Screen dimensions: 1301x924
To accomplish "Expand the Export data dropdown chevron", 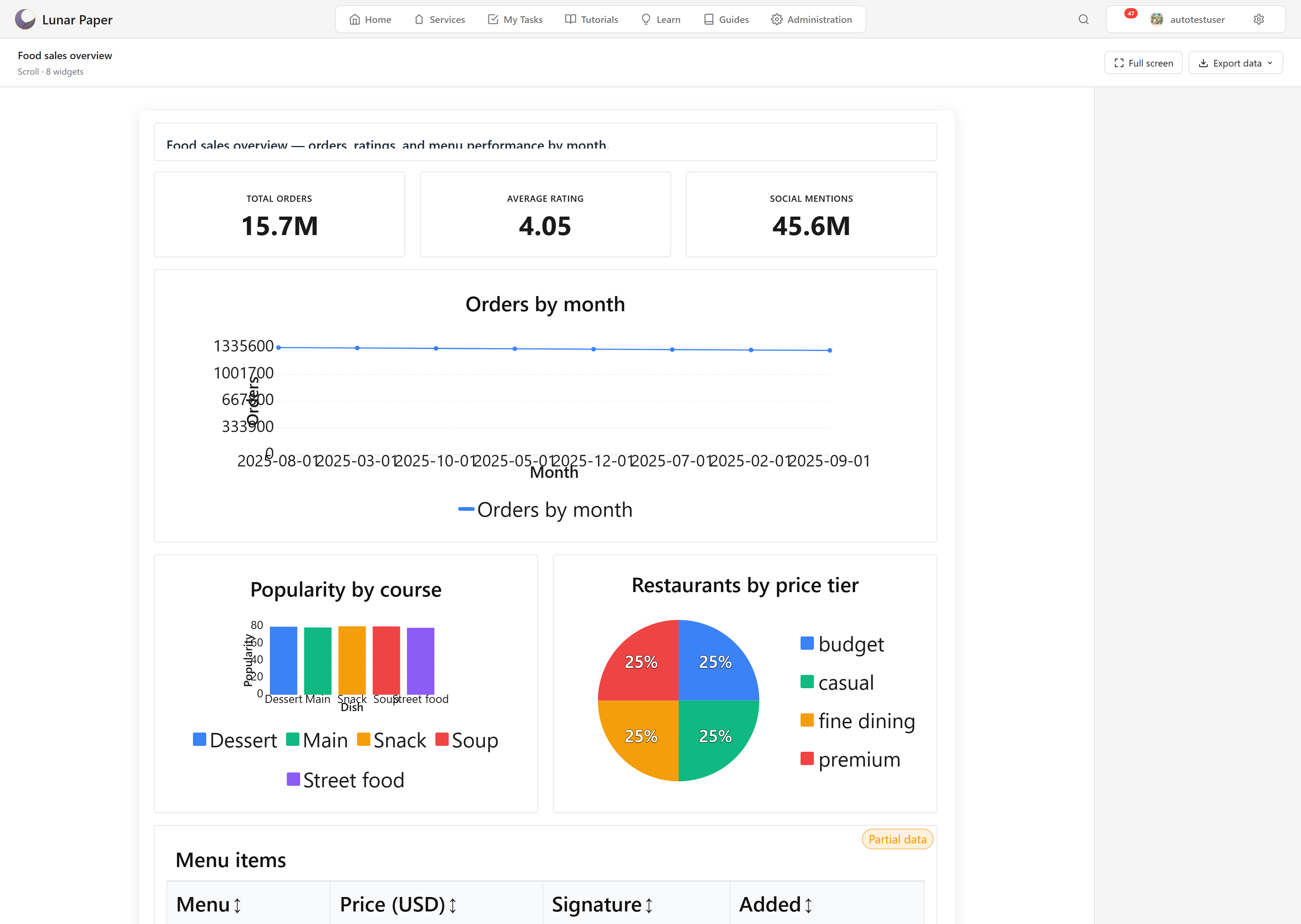I will (1270, 62).
